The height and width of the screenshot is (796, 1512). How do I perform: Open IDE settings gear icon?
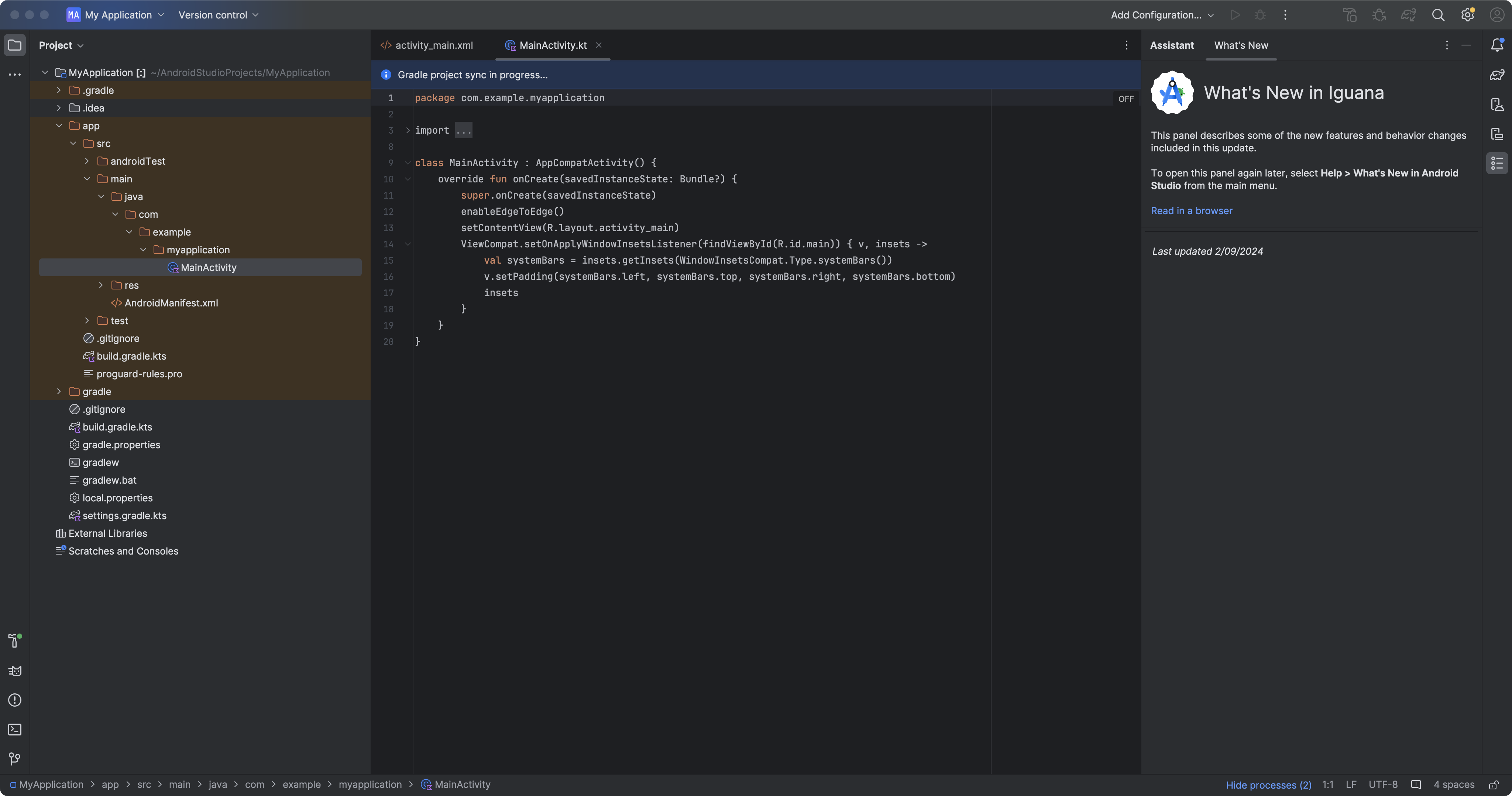(x=1467, y=15)
